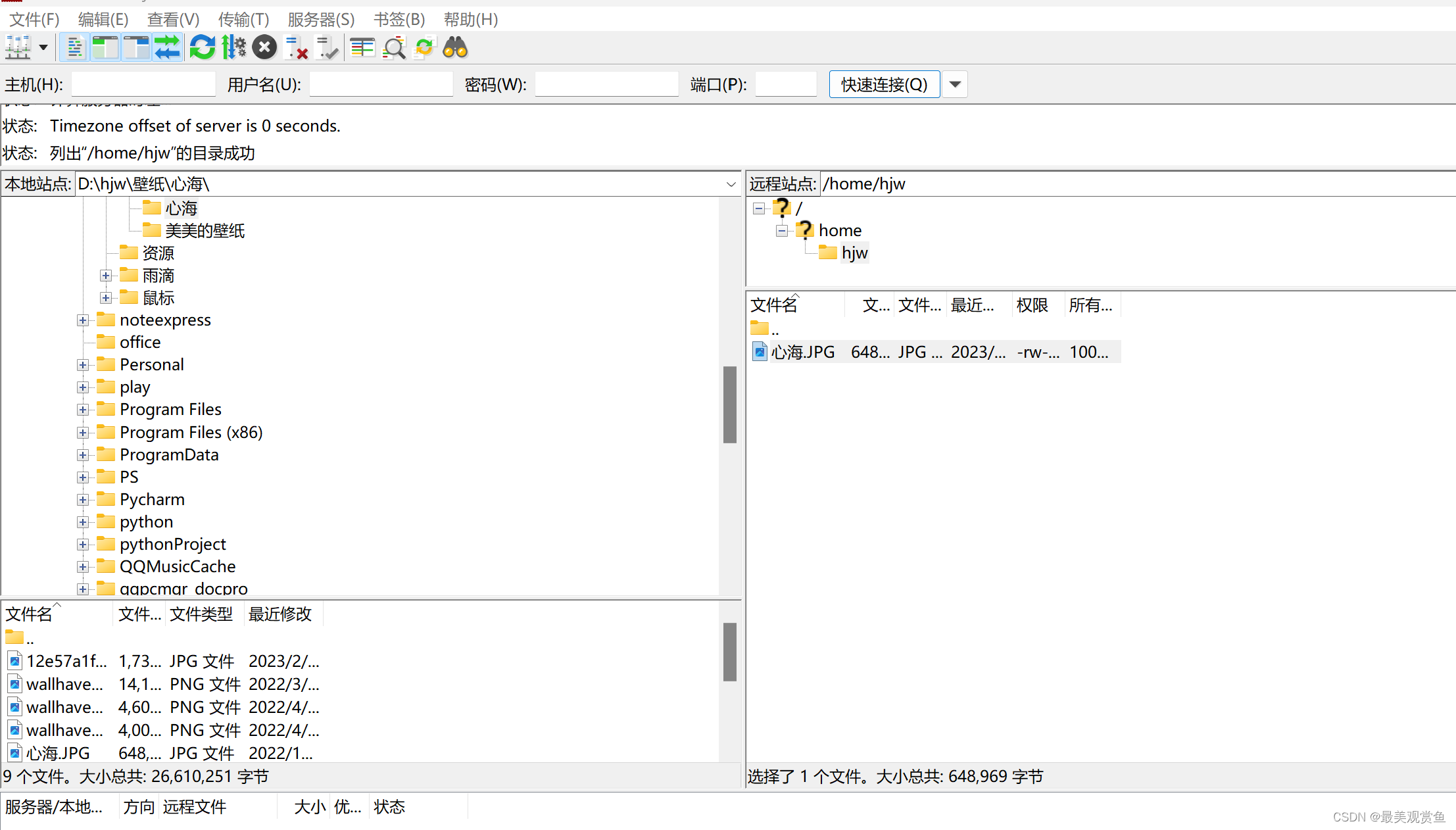
Task: Click the 用户名(U) username field
Action: [381, 84]
